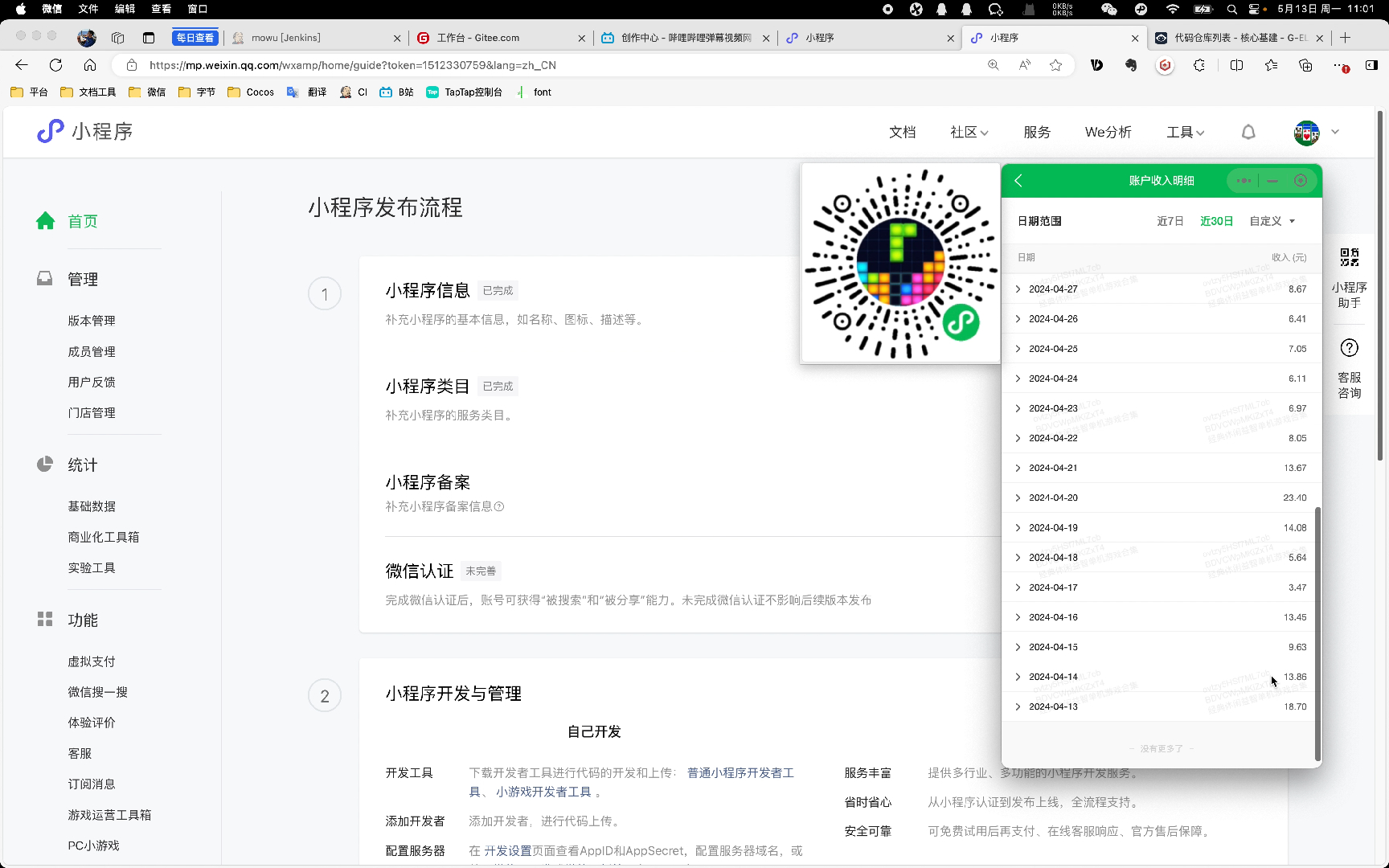The width and height of the screenshot is (1389, 868).
Task: Open We分析 in the header
Action: coord(1108,132)
